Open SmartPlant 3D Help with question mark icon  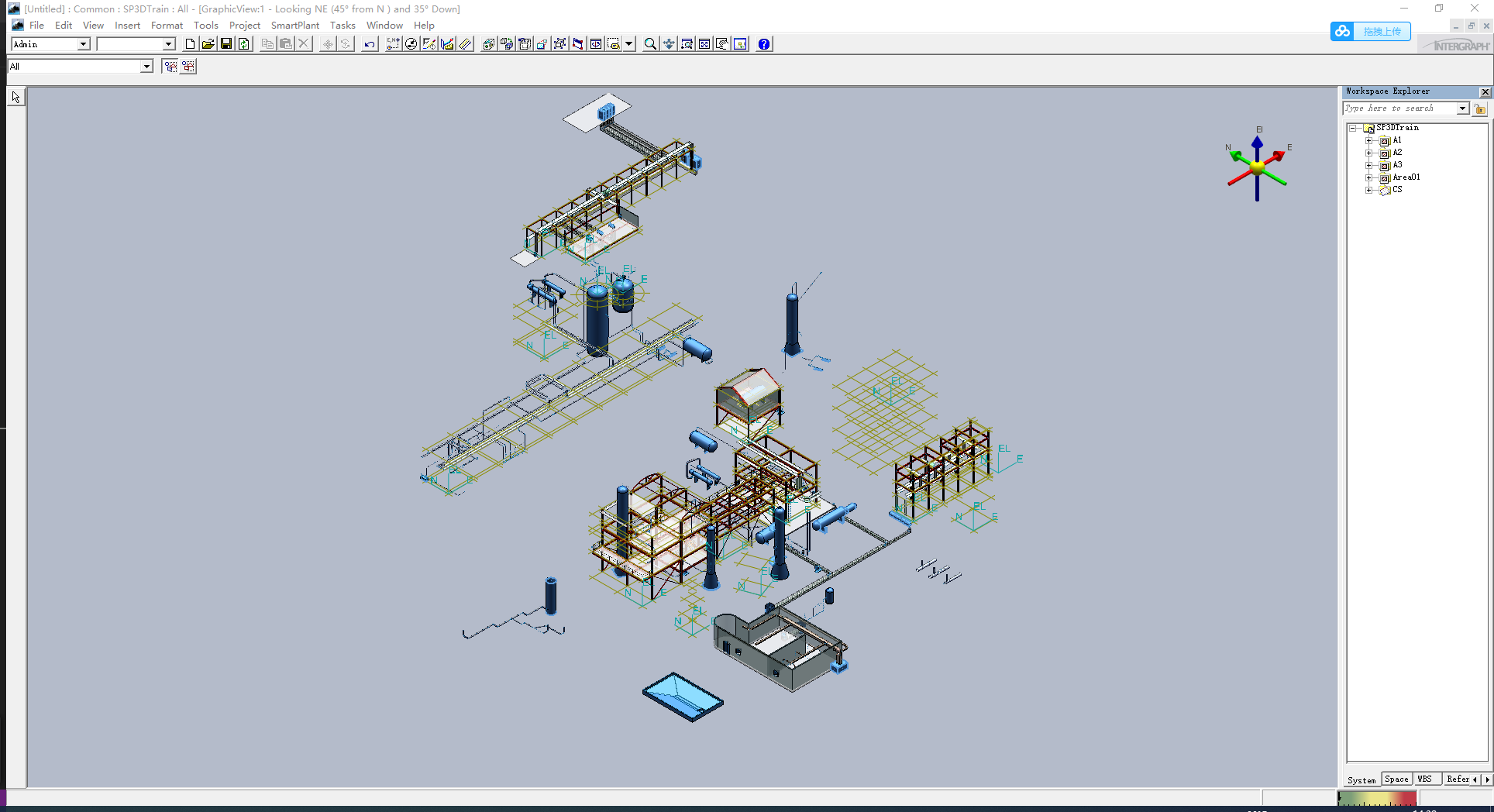[x=763, y=44]
